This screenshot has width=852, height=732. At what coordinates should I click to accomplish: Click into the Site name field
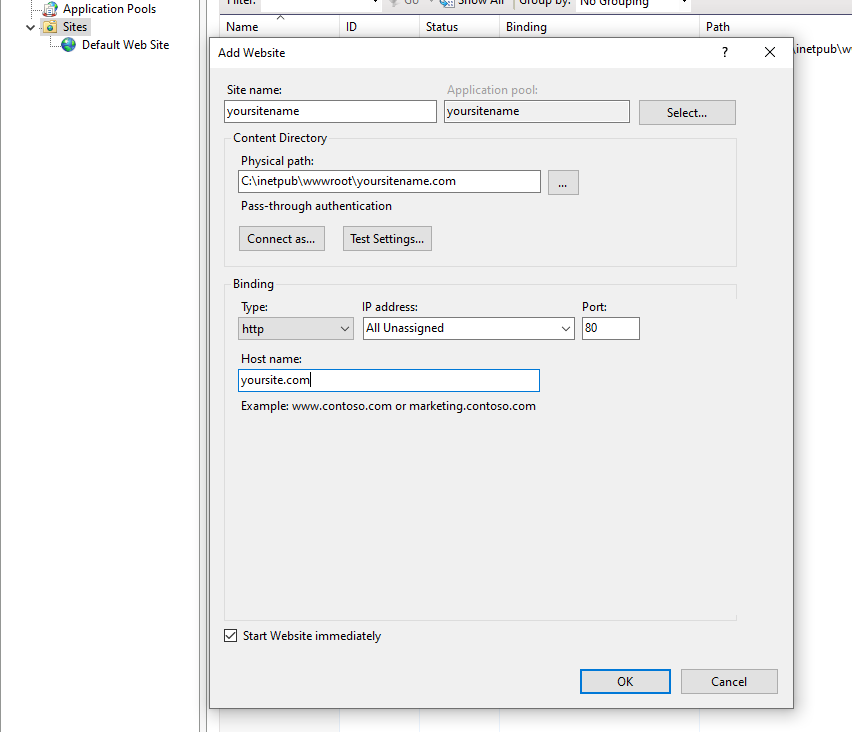coord(330,111)
